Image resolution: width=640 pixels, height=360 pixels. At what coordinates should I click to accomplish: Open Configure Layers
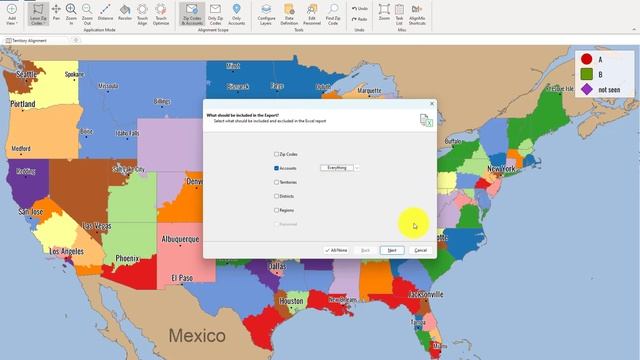(x=266, y=15)
